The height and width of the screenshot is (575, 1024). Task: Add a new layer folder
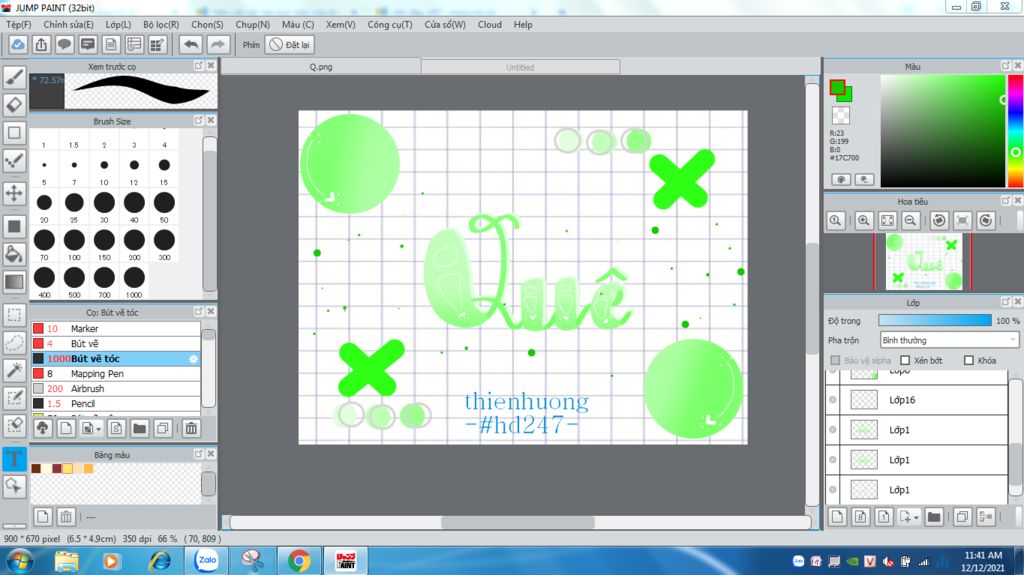tap(934, 517)
